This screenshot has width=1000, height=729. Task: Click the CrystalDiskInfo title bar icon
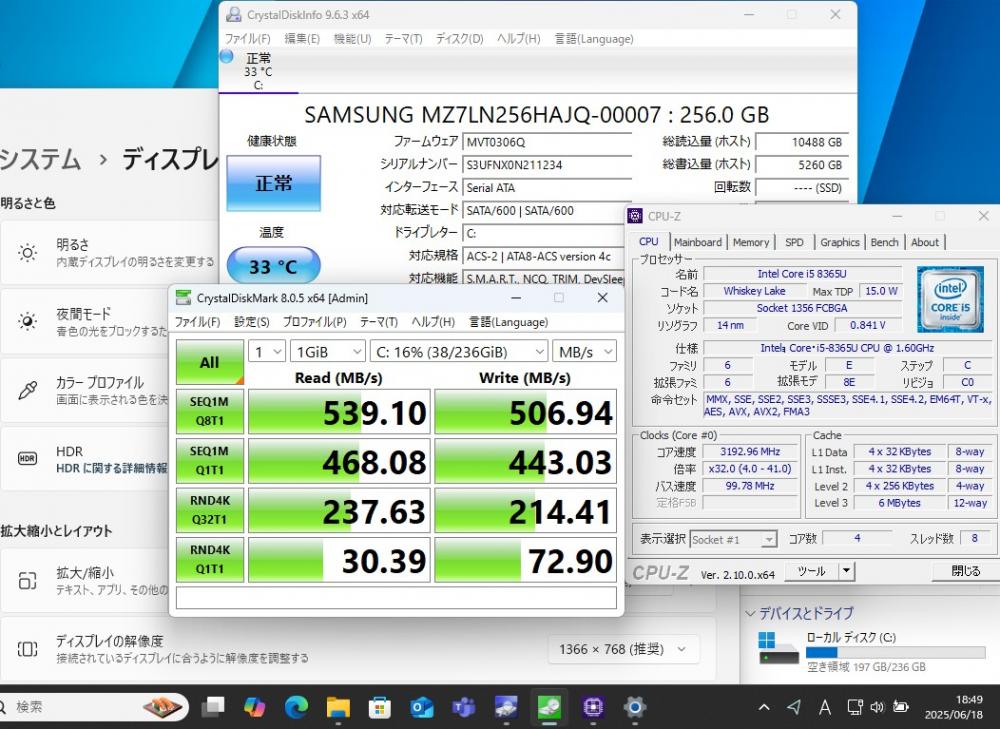coord(235,14)
